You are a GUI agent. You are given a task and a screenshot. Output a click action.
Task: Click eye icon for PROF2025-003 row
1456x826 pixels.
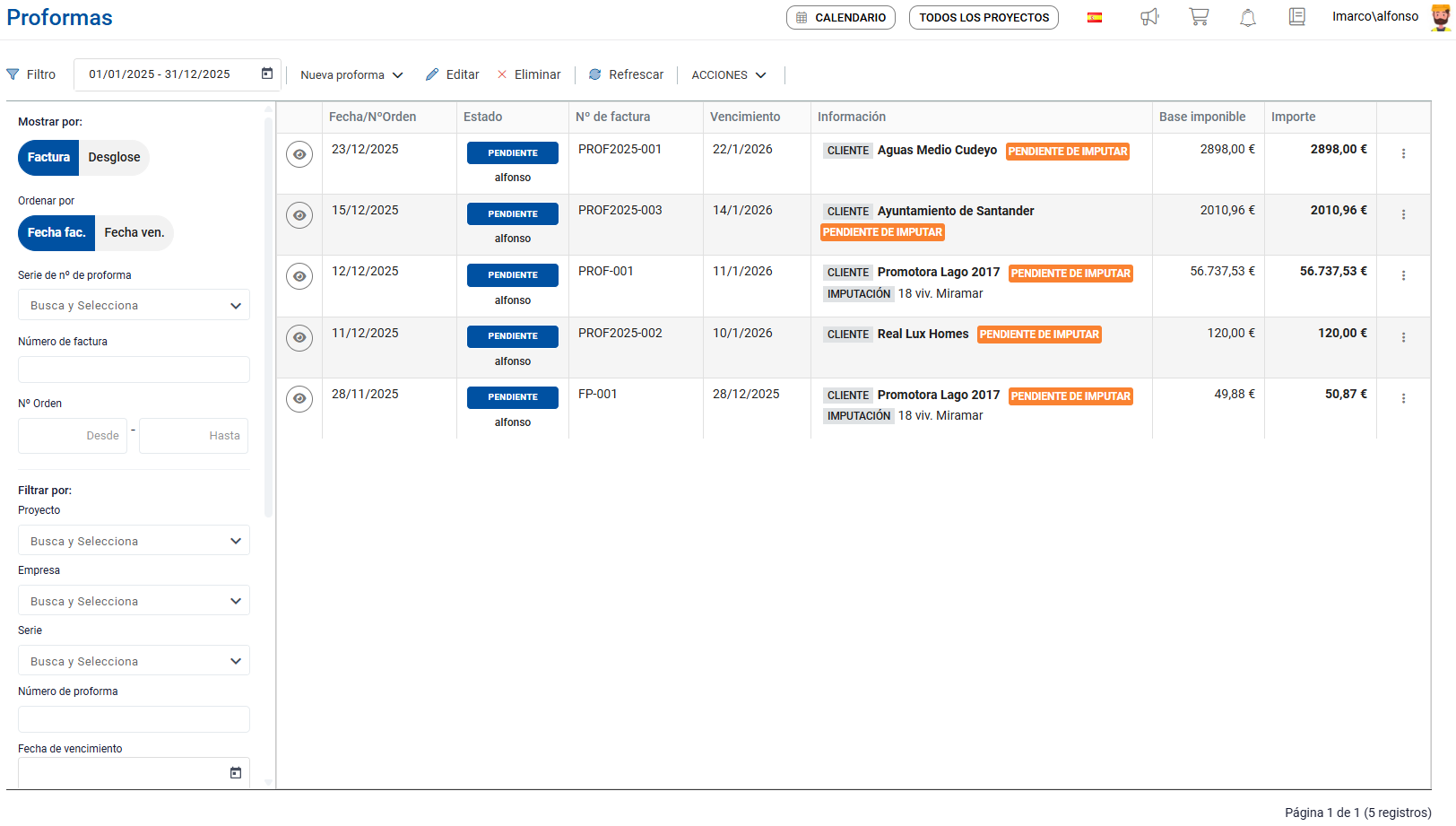299,215
